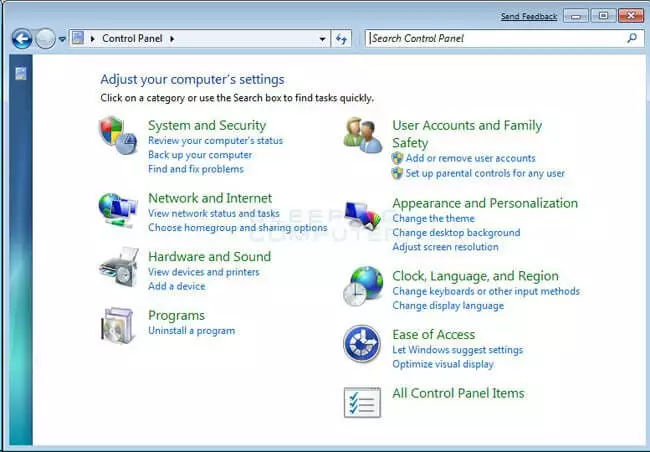Click View devices and printers
This screenshot has height=452, width=650.
coord(204,272)
